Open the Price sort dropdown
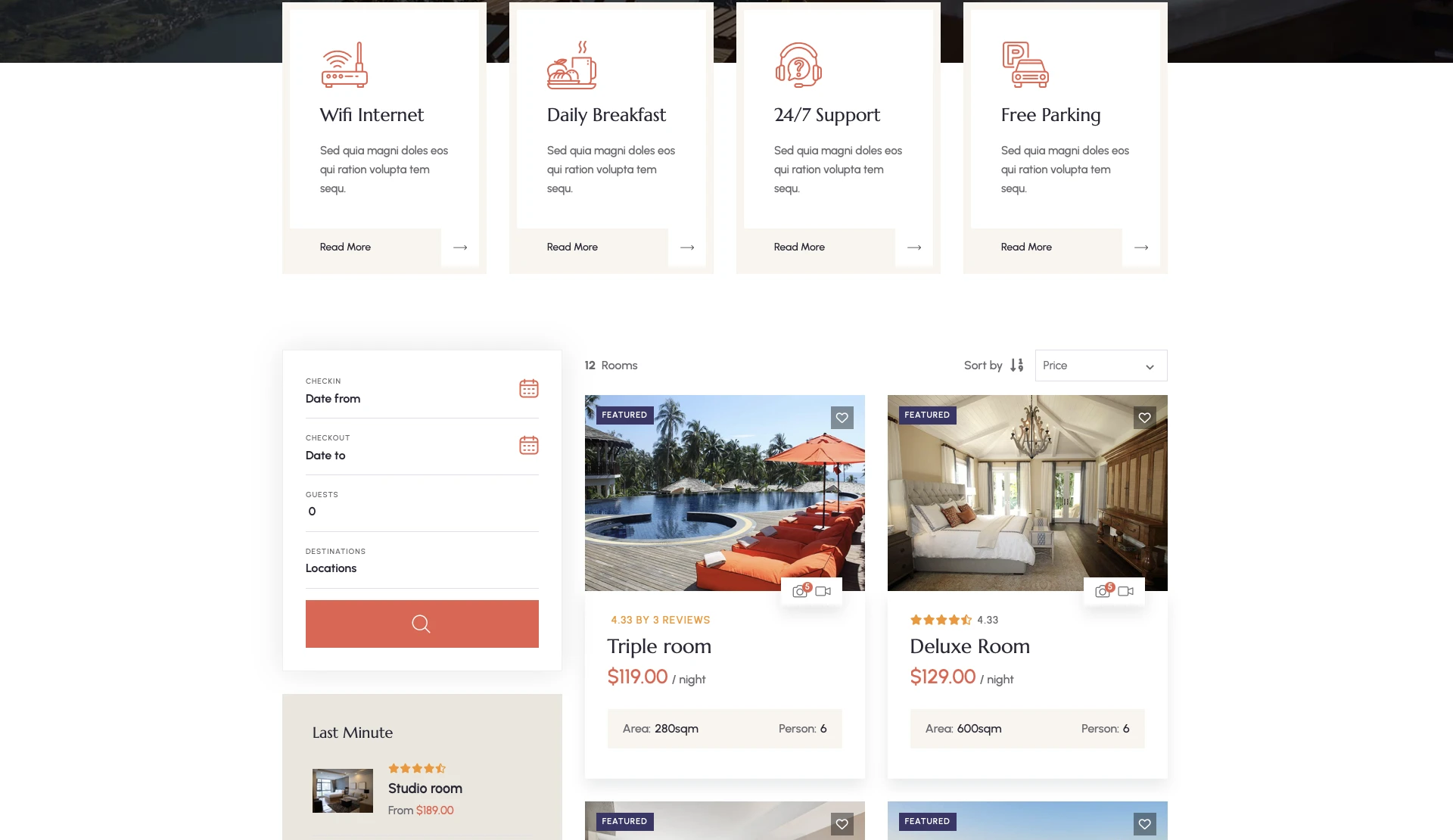This screenshot has height=840, width=1453. [x=1100, y=366]
